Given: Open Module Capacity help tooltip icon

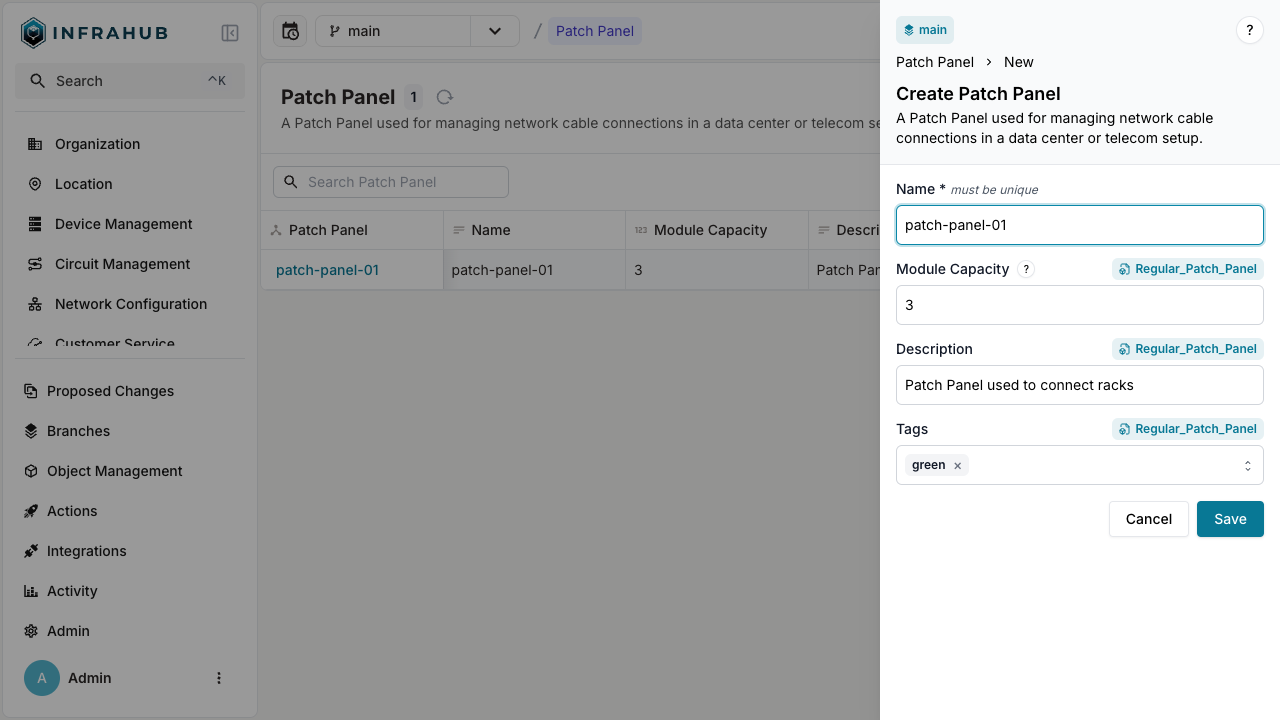Looking at the screenshot, I should click(x=1025, y=269).
